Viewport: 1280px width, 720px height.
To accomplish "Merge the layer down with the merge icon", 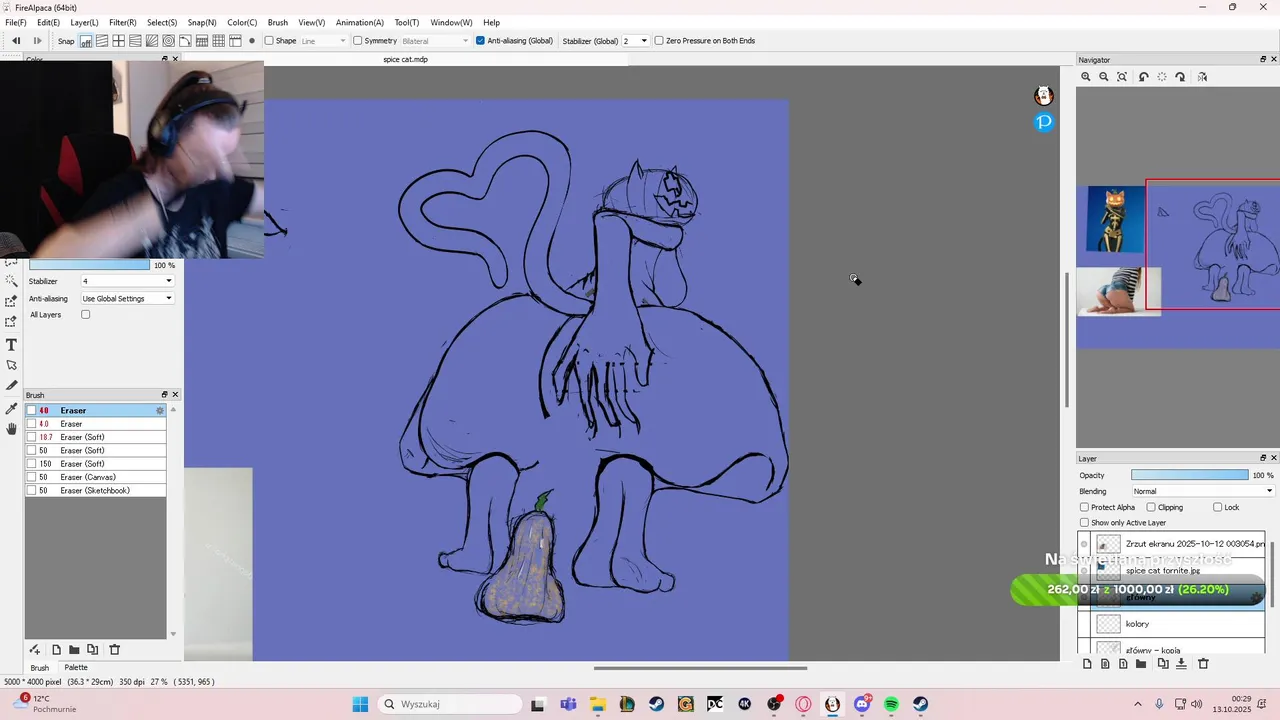I will tap(1181, 664).
